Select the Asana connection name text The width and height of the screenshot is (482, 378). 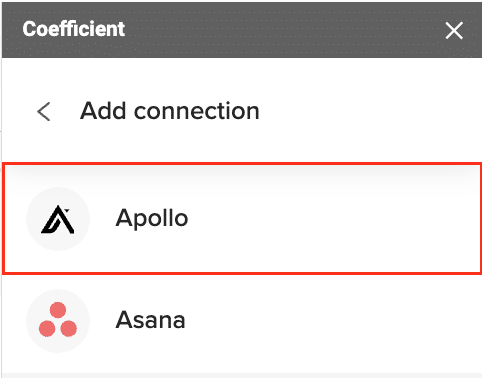150,320
